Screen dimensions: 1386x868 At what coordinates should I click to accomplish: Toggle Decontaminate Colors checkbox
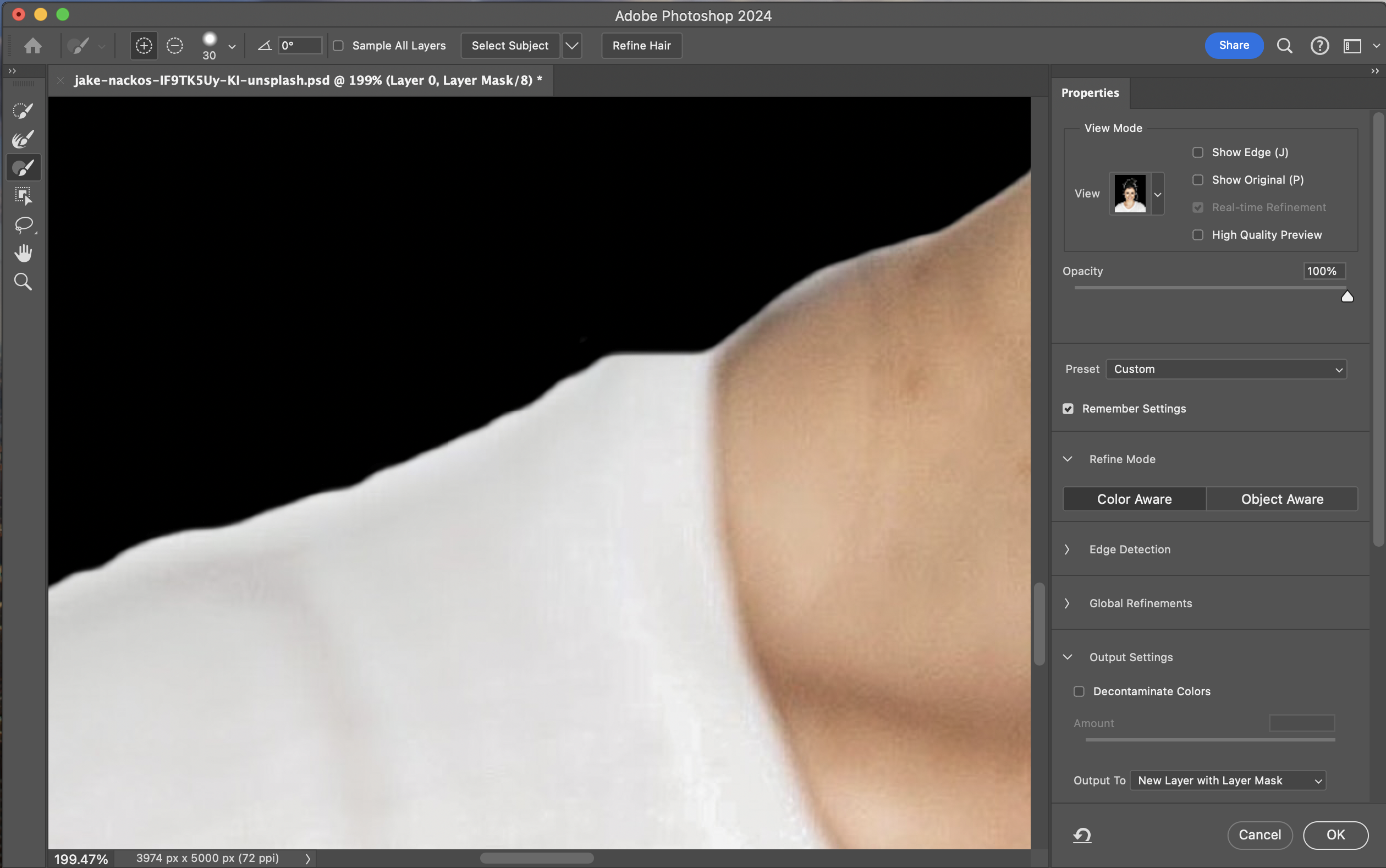1079,691
